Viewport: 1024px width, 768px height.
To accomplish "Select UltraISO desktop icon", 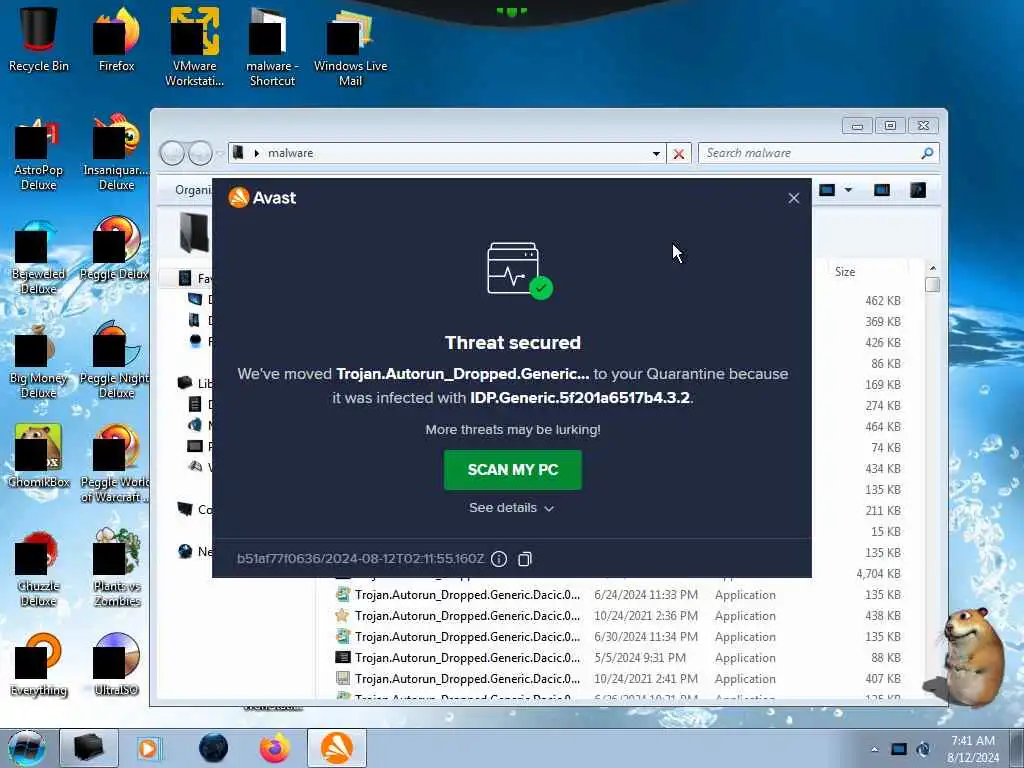I will [x=116, y=665].
